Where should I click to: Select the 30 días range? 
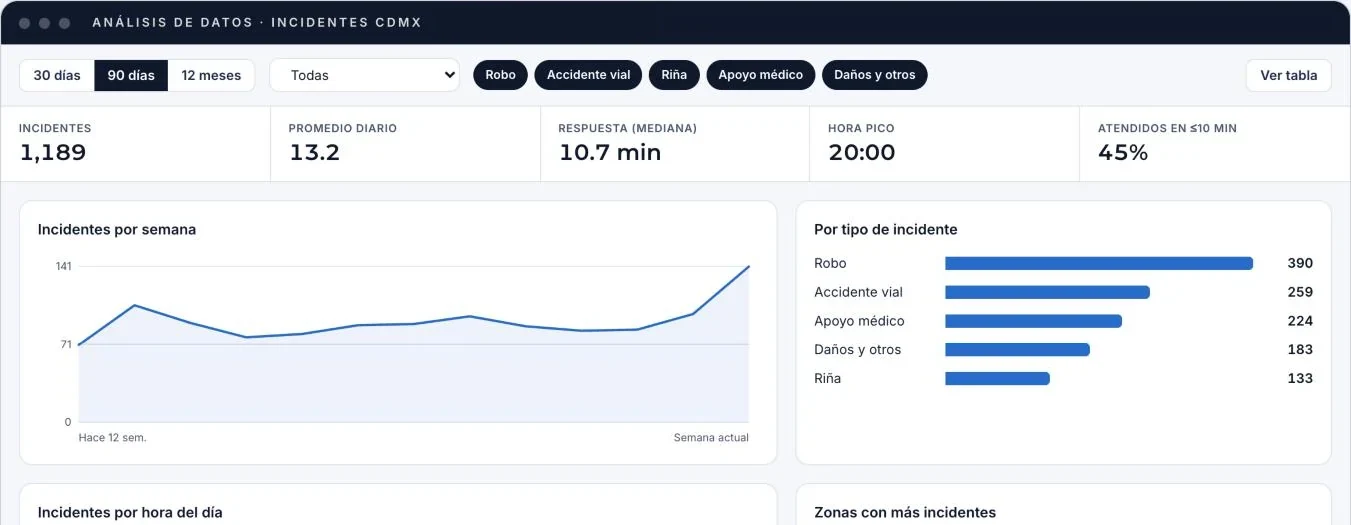(57, 75)
